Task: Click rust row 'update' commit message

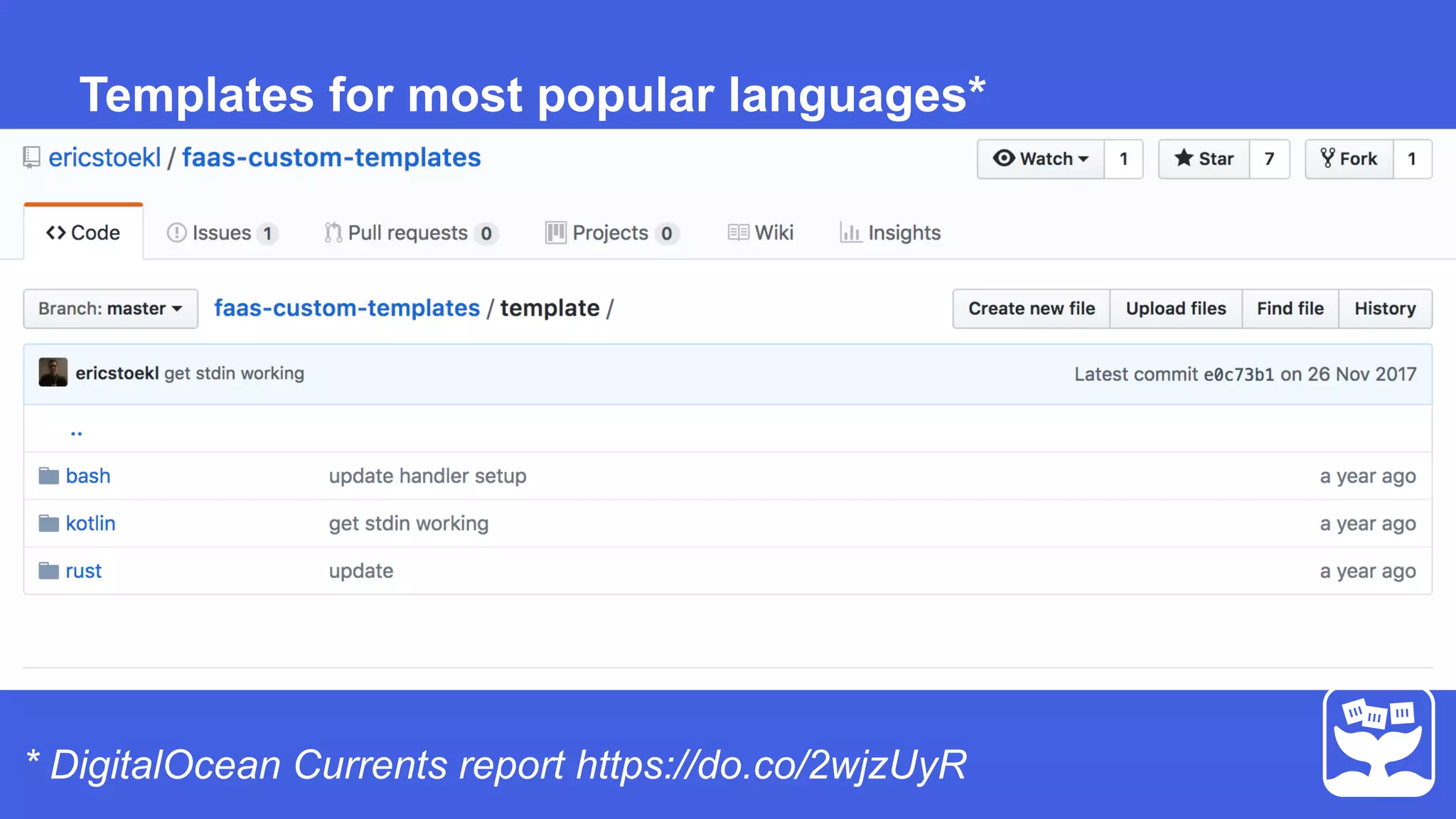Action: pos(360,571)
